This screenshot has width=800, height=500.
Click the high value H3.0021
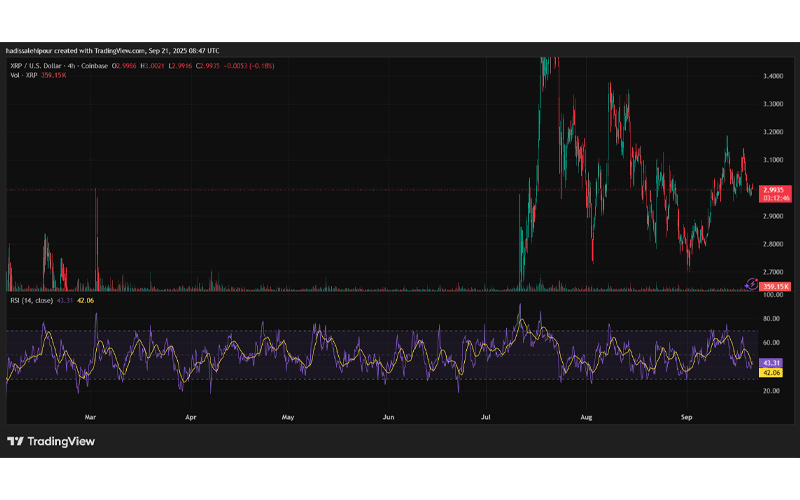click(x=153, y=66)
